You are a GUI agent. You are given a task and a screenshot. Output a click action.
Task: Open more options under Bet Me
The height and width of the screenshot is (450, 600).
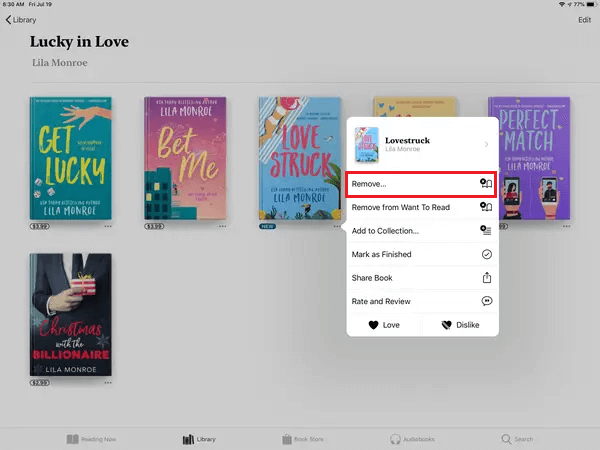[221, 226]
